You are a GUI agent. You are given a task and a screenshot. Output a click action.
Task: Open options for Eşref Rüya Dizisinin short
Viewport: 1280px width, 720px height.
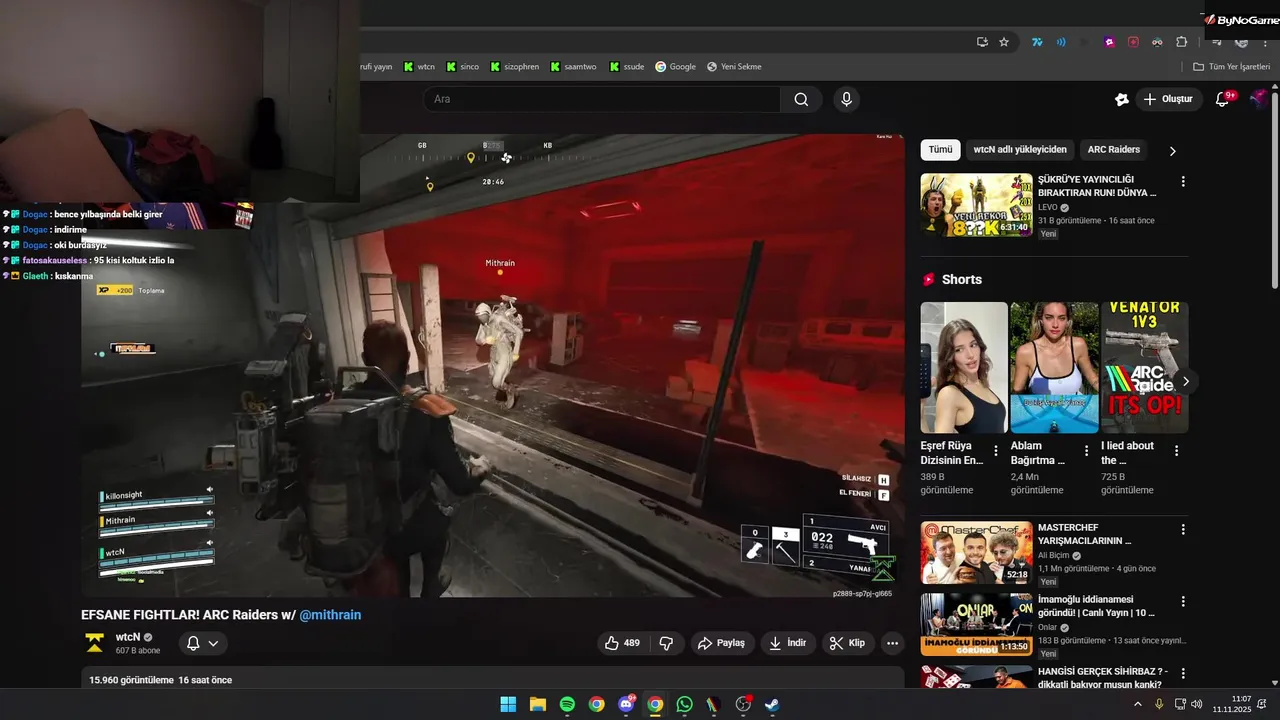pos(995,451)
